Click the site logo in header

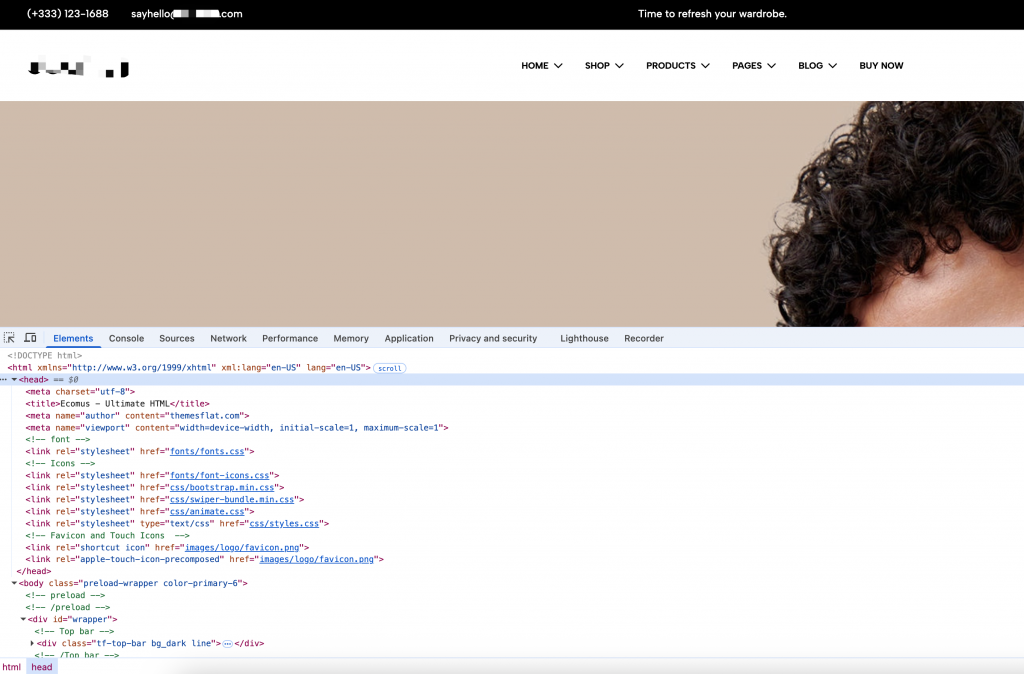pyautogui.click(x=79, y=68)
